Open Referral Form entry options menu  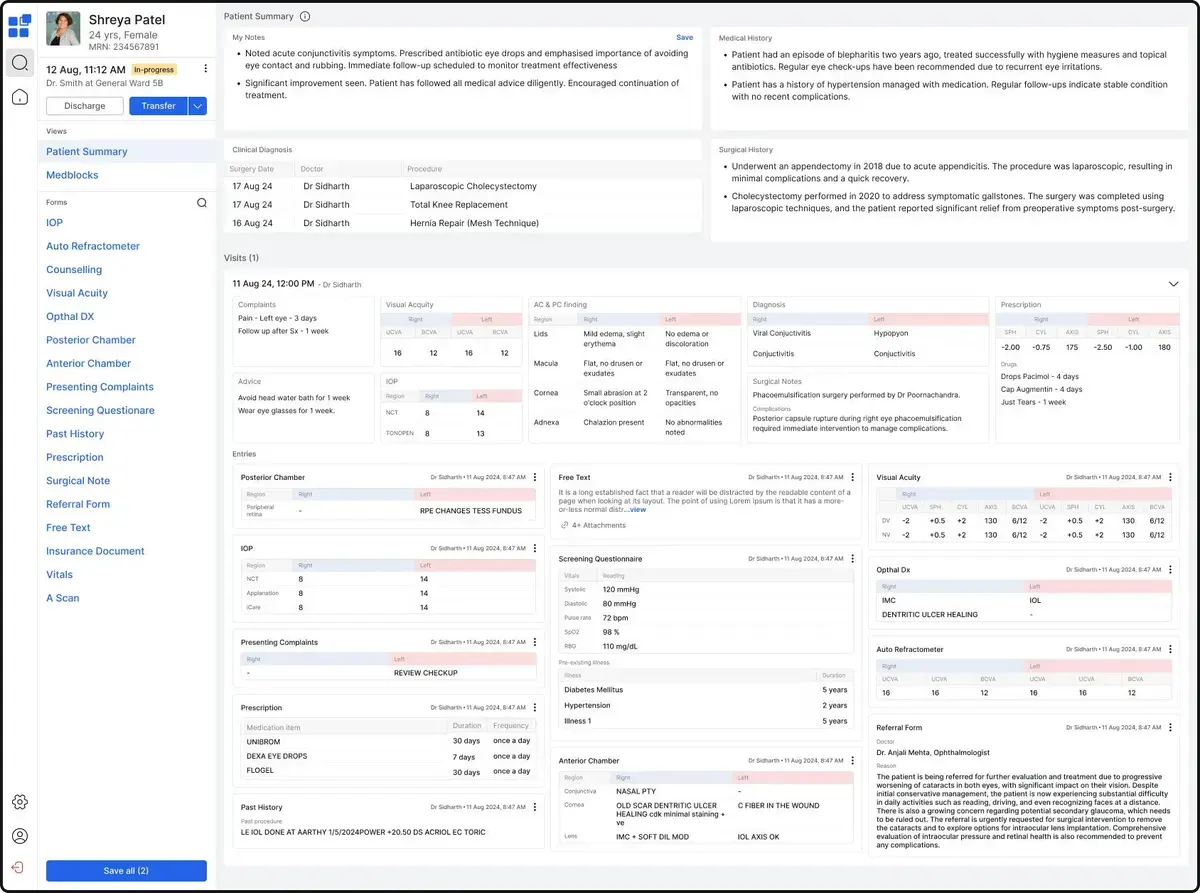[x=1171, y=727]
